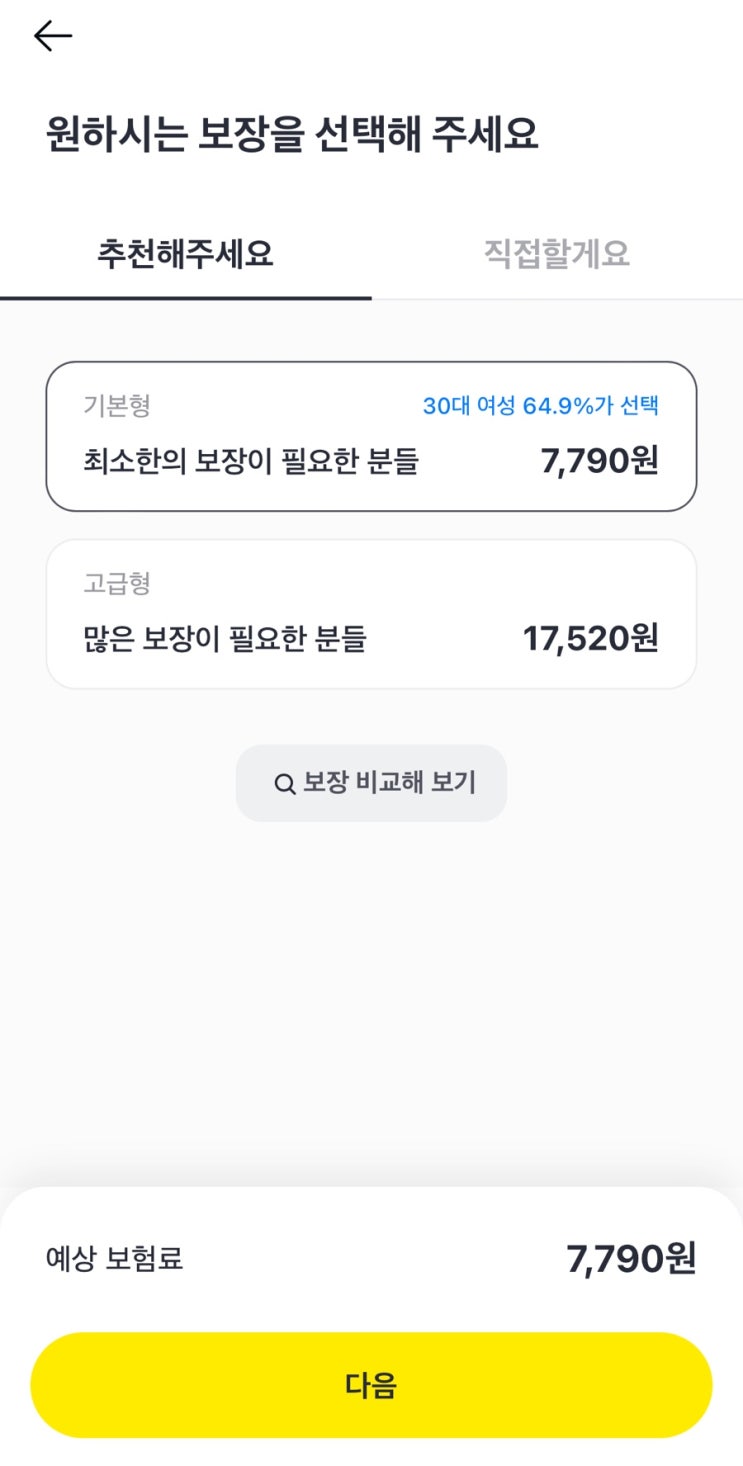Click the 고급형 title text
Viewport: 743px width, 1466px height.
tap(117, 583)
